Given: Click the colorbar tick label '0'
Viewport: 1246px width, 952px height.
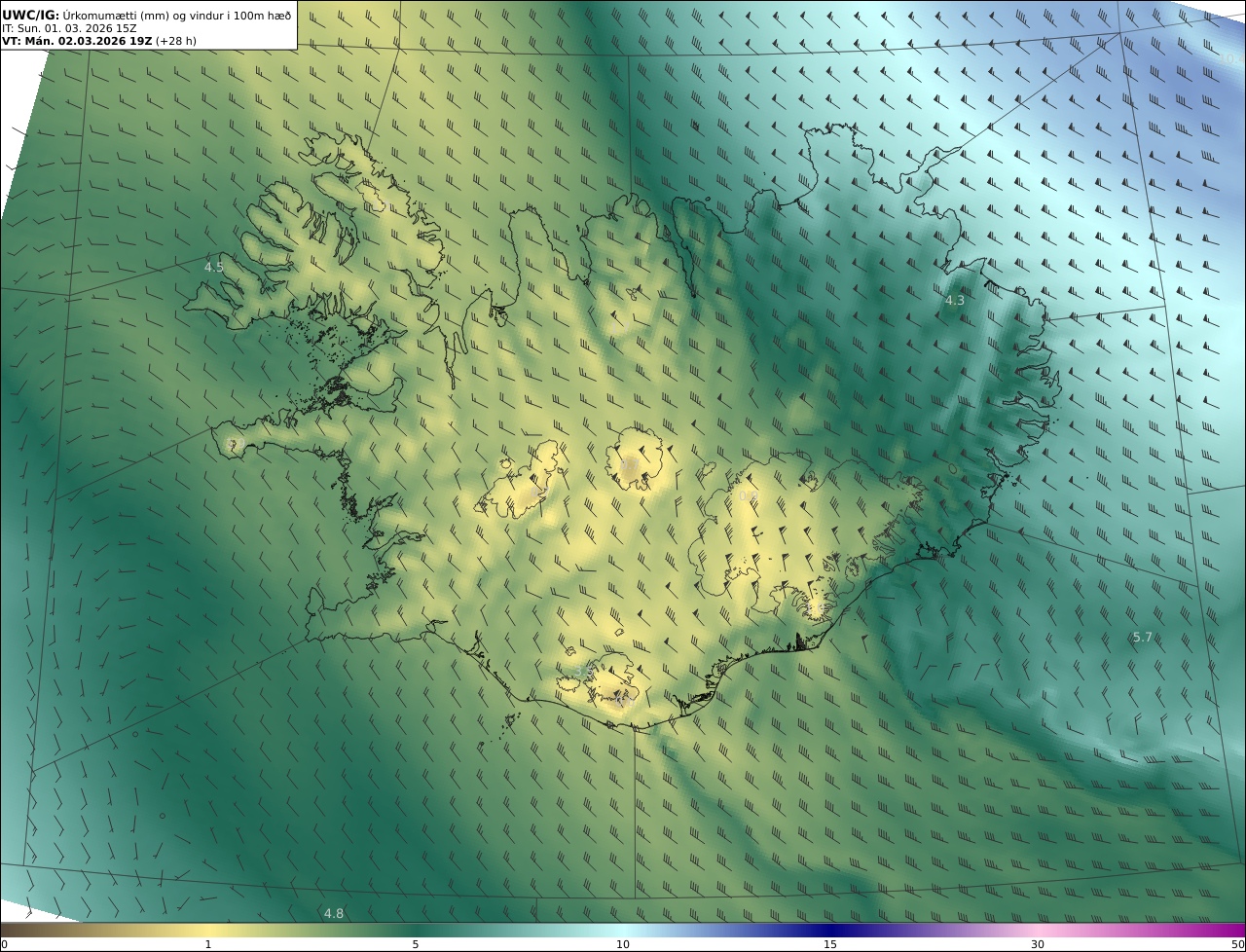Looking at the screenshot, I should (4, 944).
